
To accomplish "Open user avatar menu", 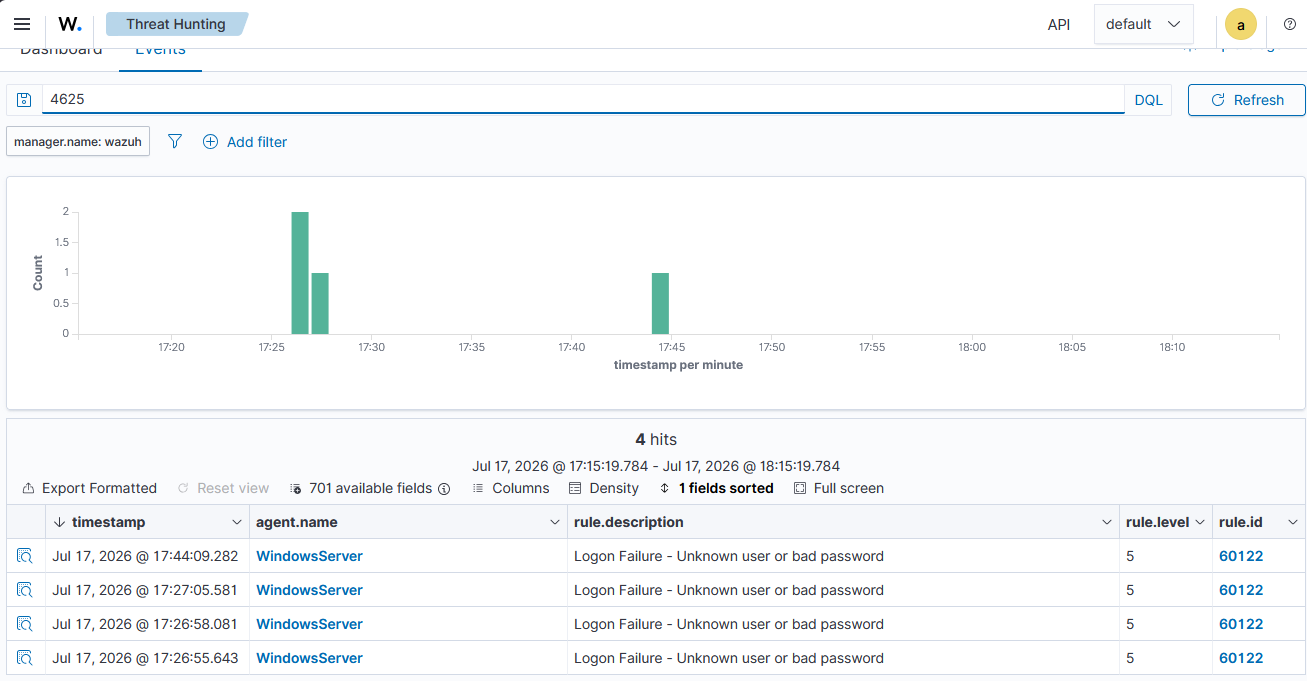I will pos(1241,25).
